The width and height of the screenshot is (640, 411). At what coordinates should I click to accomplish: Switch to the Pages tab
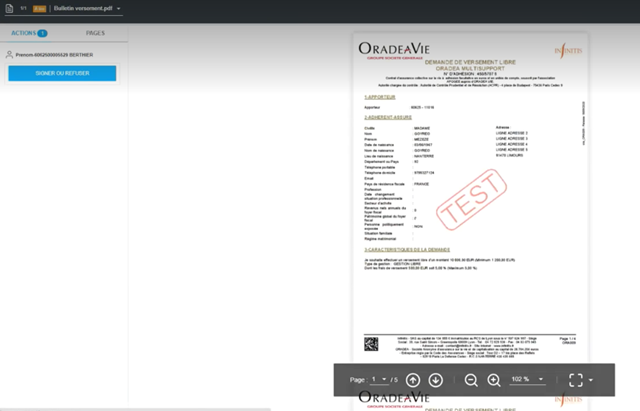[x=95, y=33]
